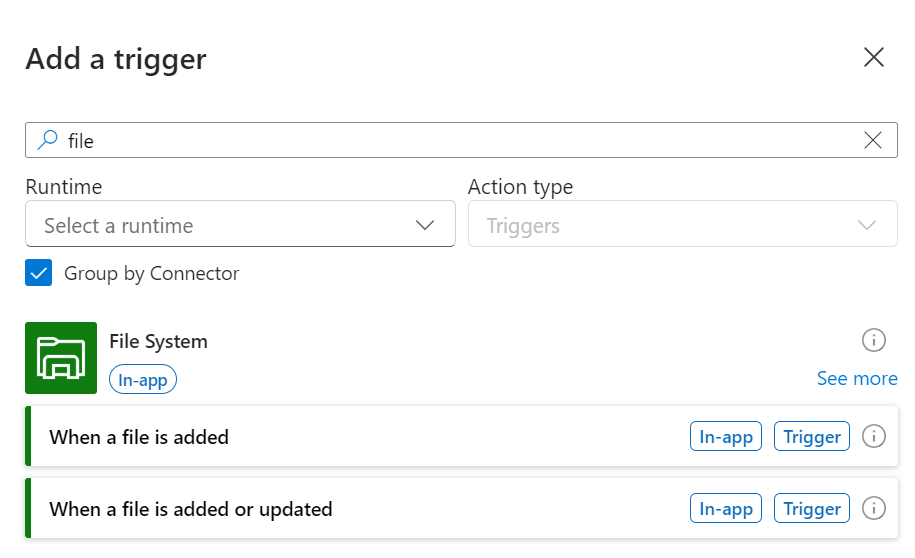The image size is (915, 558).
Task: Click the info icon beside File System
Action: coord(873,341)
